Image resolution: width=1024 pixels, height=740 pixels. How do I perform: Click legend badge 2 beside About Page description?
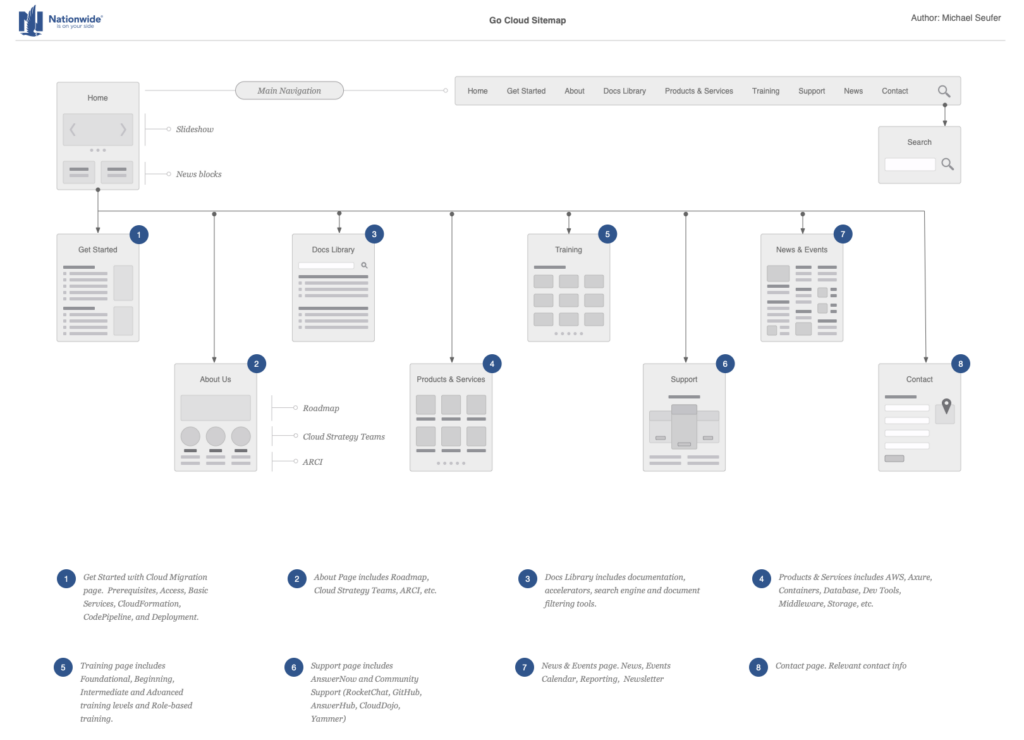tap(296, 579)
